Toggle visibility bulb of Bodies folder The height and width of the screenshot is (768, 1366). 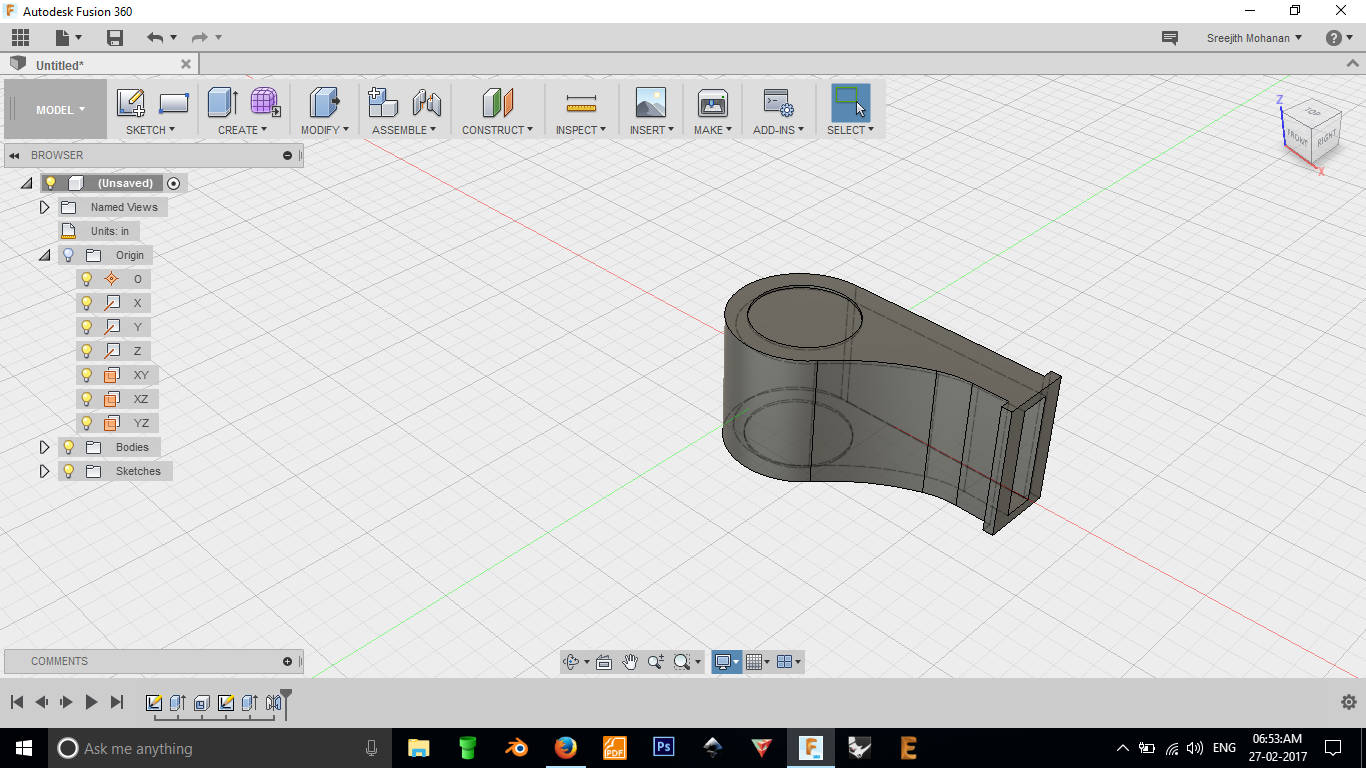(69, 447)
